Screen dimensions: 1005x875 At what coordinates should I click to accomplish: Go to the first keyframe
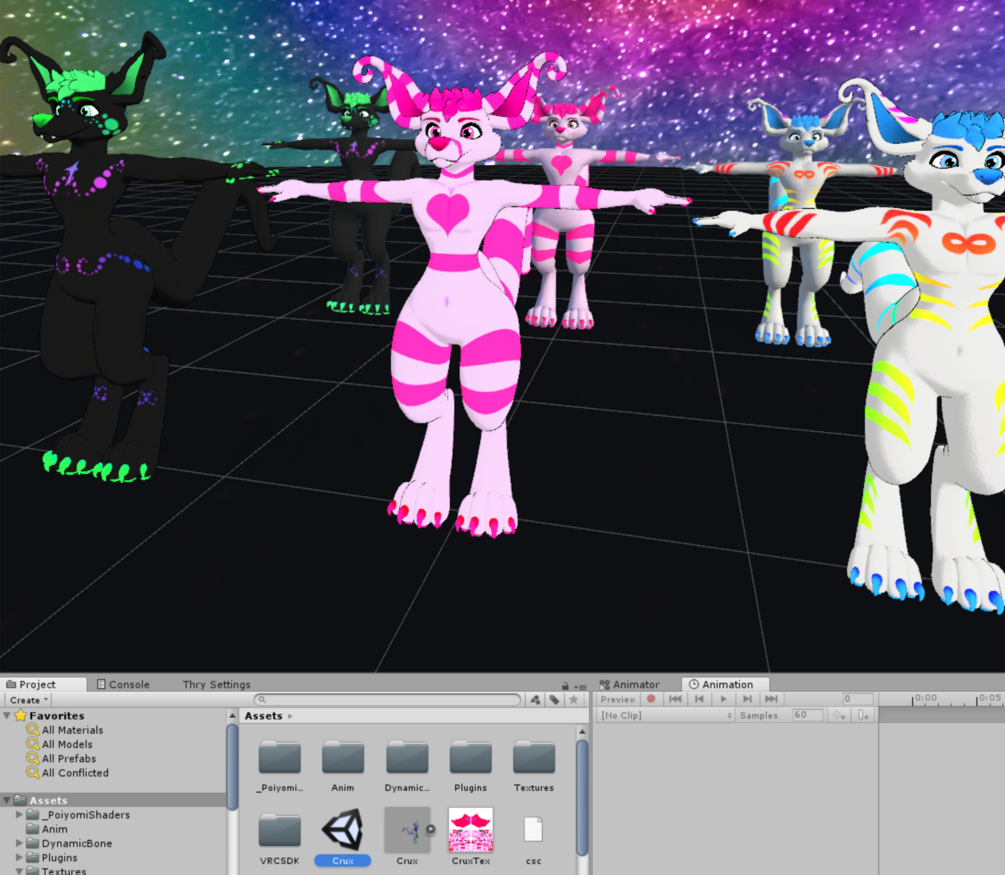[x=675, y=699]
